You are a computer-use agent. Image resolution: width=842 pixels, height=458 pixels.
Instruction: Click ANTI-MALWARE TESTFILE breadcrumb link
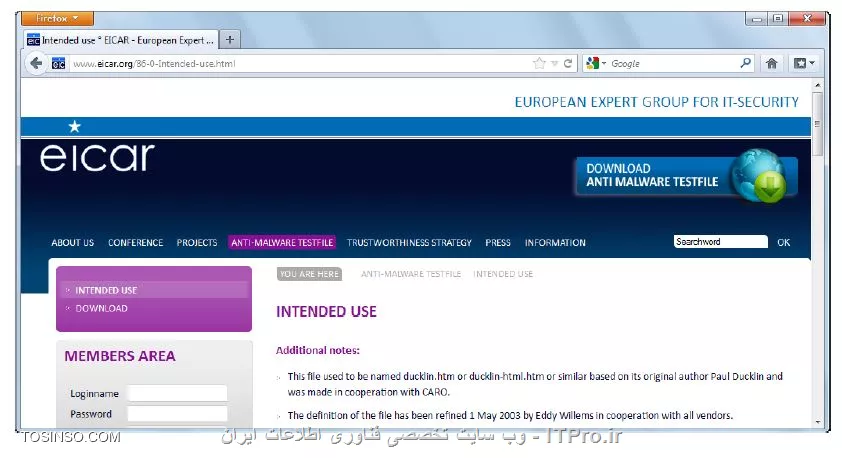click(x=411, y=274)
